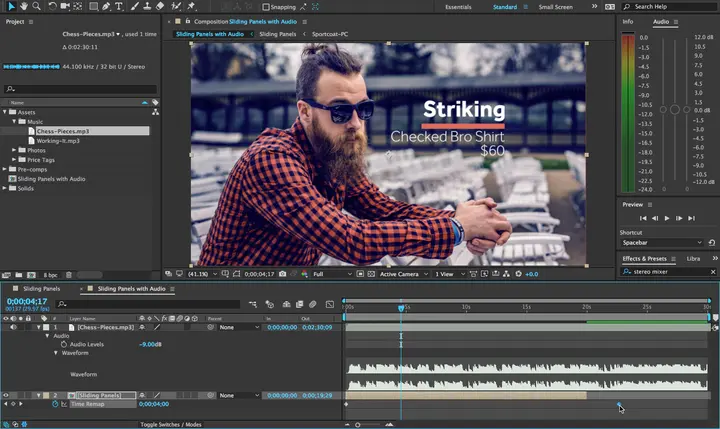Image resolution: width=720 pixels, height=429 pixels.
Task: Toggle audio for Chess-Pieces.mp3 layer
Action: click(x=13, y=327)
